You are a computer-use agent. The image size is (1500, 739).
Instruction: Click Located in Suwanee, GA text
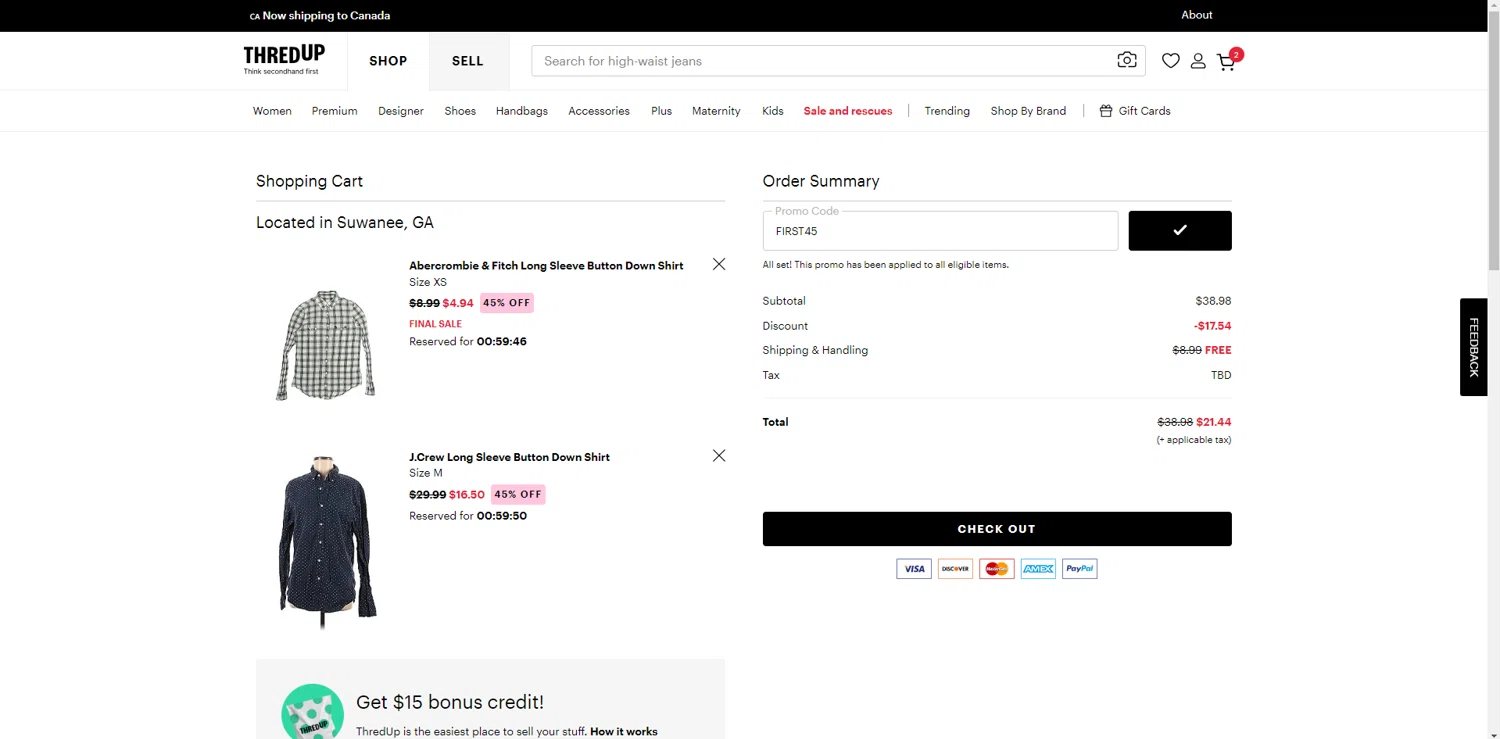(345, 223)
